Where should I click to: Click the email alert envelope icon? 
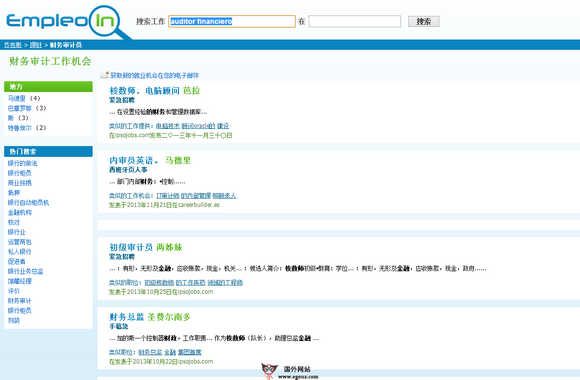[x=105, y=75]
